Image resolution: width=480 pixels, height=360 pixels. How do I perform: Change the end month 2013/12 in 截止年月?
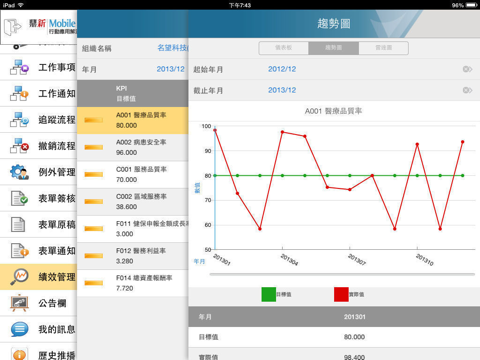pyautogui.click(x=282, y=90)
